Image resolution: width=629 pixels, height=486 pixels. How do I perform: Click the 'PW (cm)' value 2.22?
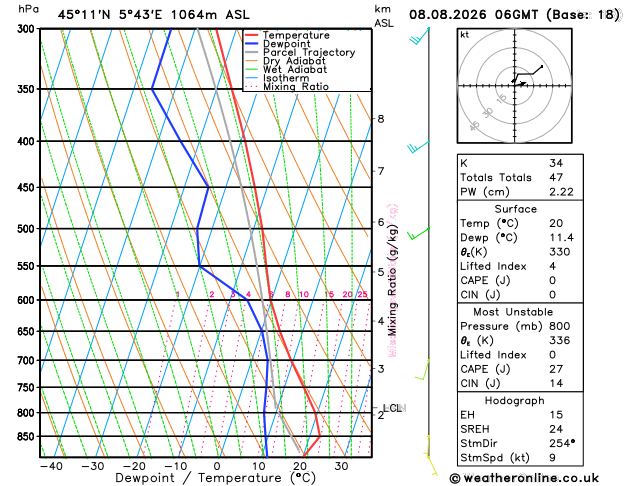click(x=561, y=192)
